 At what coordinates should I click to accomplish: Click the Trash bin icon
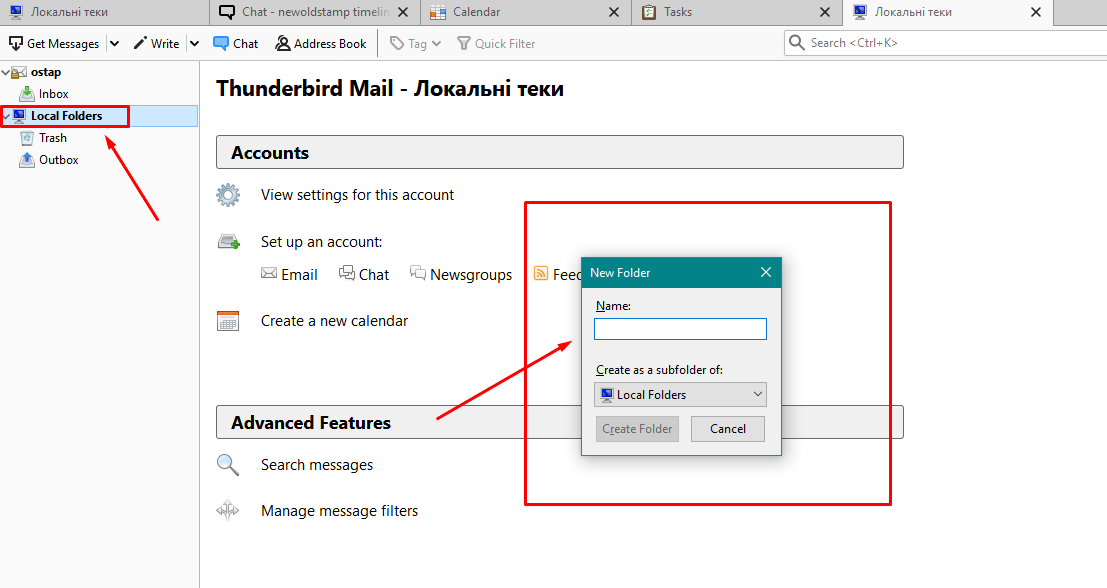pyautogui.click(x=27, y=138)
